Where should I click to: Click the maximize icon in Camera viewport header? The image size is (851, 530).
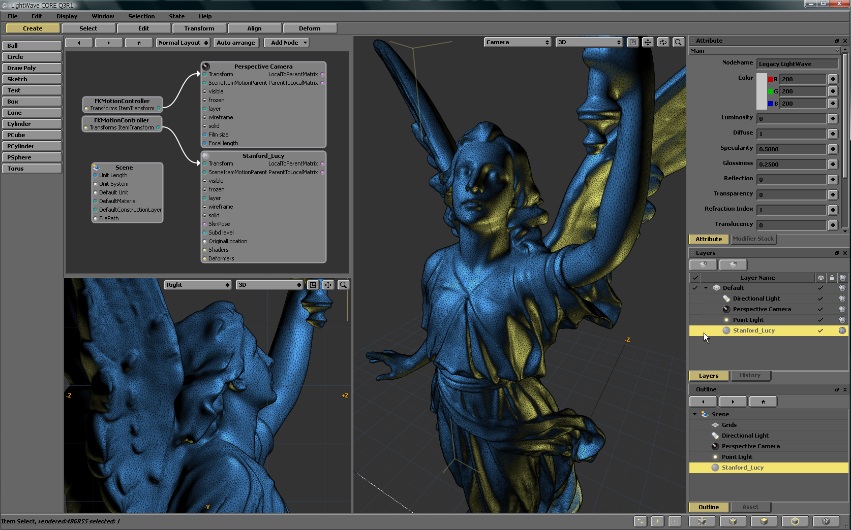[x=633, y=42]
